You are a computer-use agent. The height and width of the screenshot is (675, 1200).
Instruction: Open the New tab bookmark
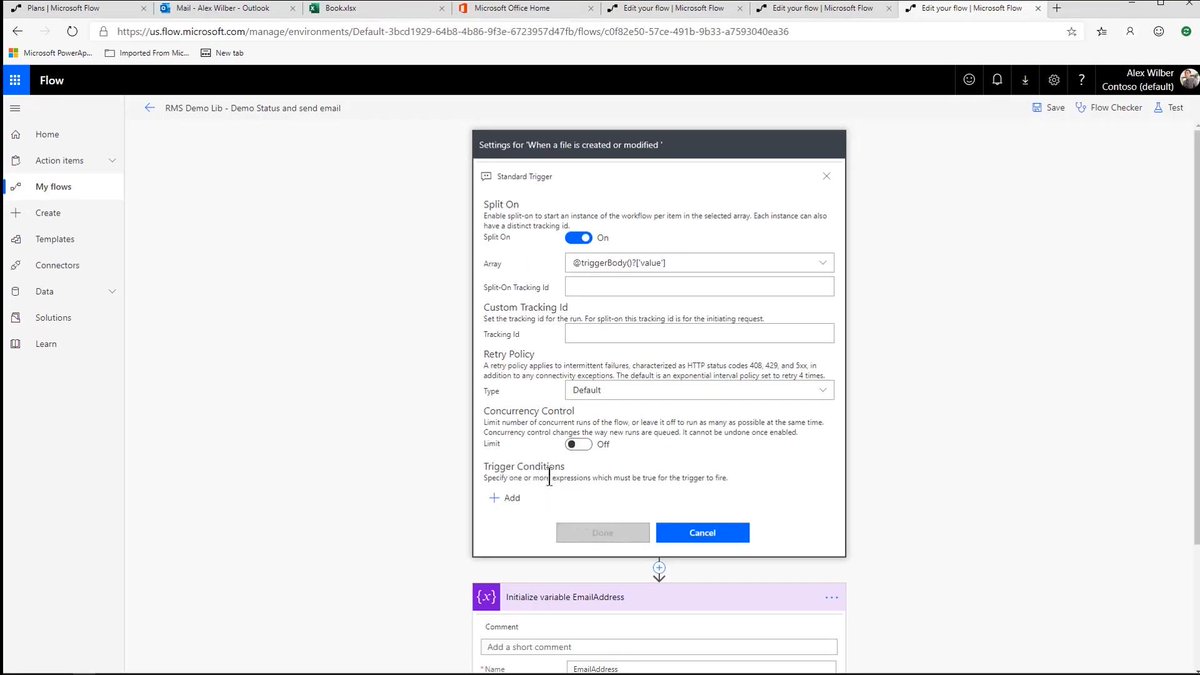(x=222, y=52)
